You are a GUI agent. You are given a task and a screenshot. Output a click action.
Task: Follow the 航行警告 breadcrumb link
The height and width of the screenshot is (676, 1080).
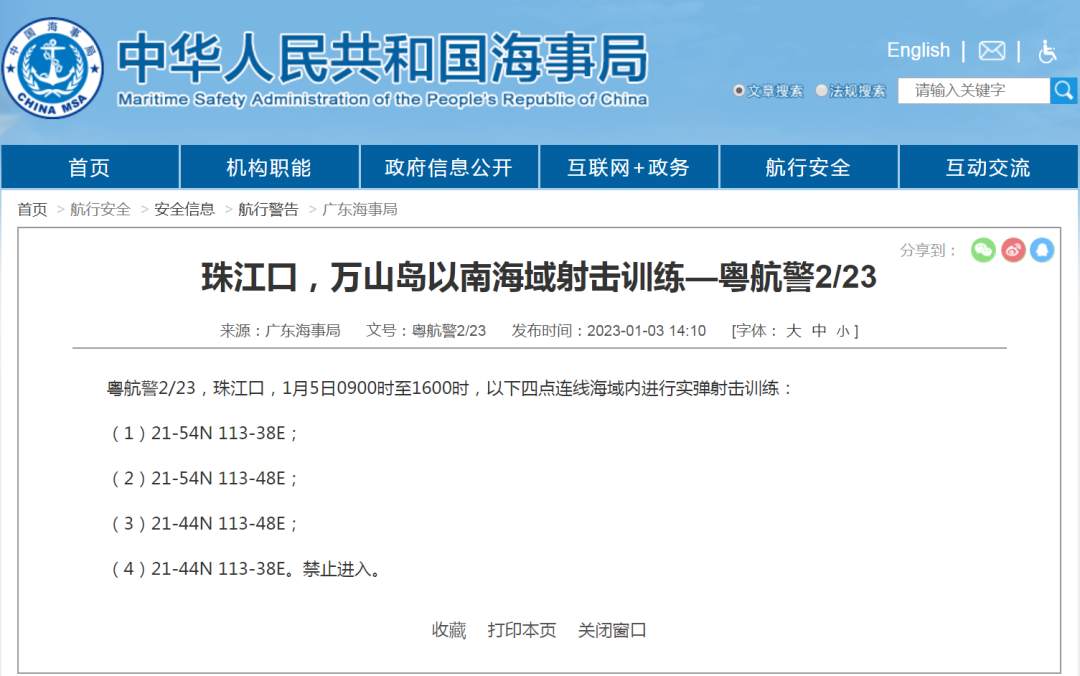pyautogui.click(x=268, y=209)
